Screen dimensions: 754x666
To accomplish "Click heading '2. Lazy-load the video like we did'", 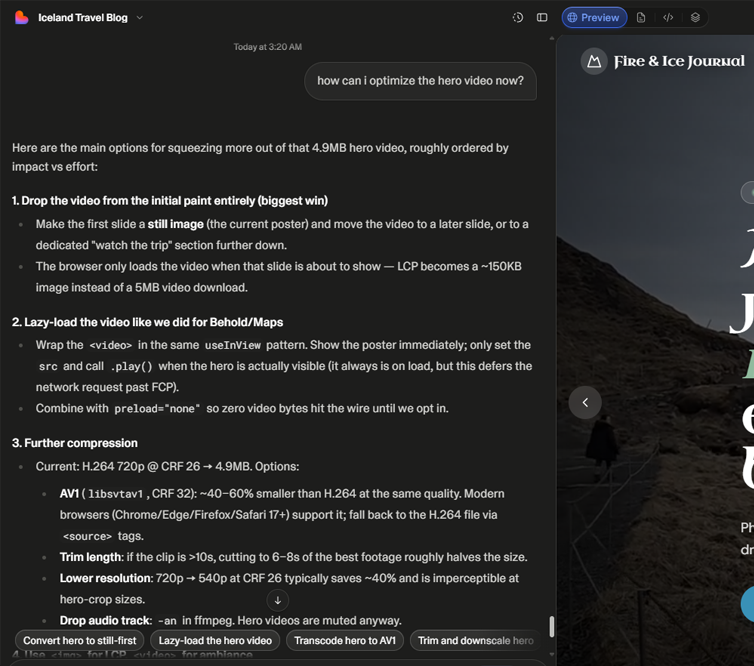I will point(148,322).
